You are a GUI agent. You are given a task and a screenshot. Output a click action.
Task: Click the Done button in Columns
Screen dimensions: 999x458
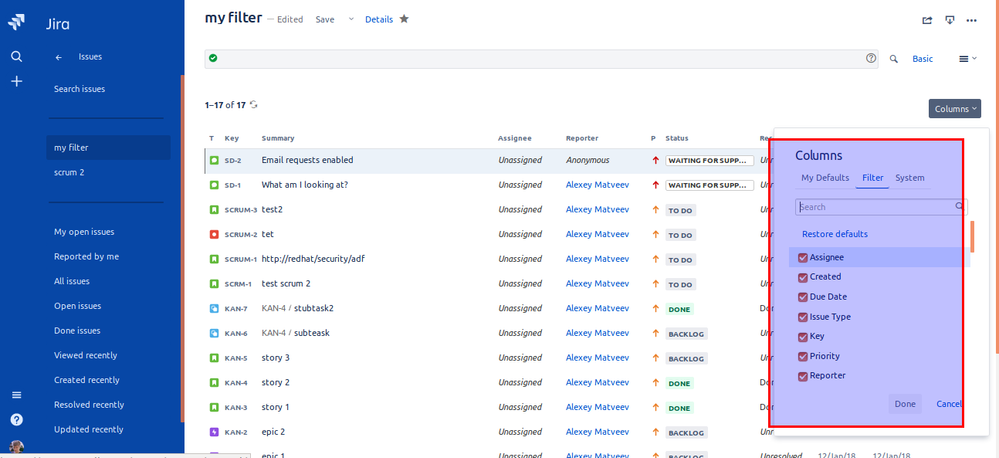[905, 404]
